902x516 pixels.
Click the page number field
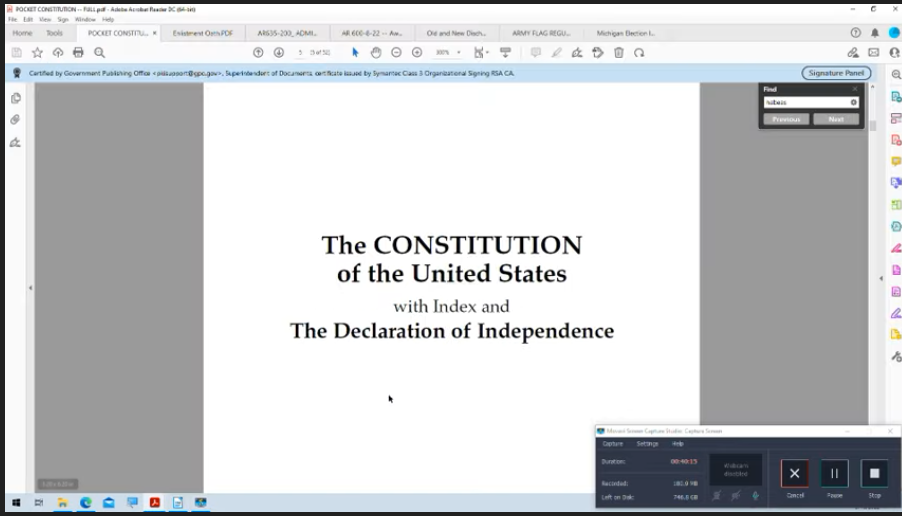point(300,53)
